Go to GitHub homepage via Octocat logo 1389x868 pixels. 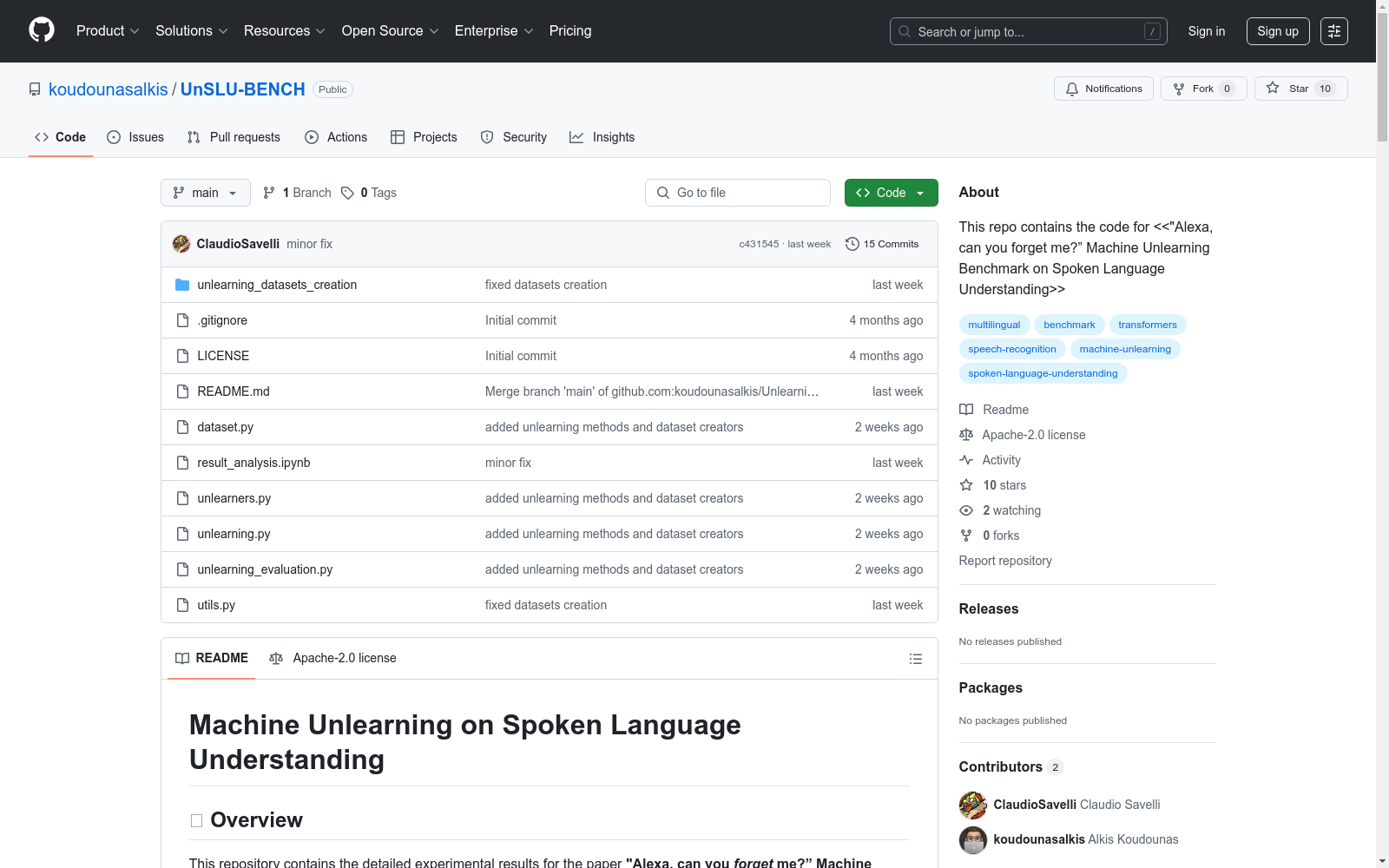(x=42, y=30)
